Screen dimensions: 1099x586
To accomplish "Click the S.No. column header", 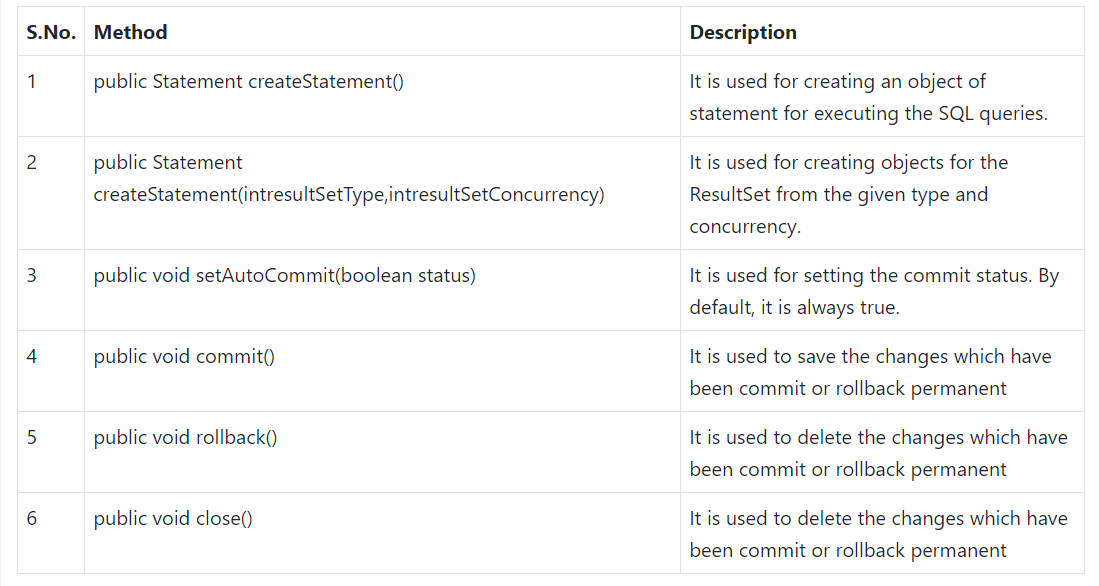I will pyautogui.click(x=50, y=32).
